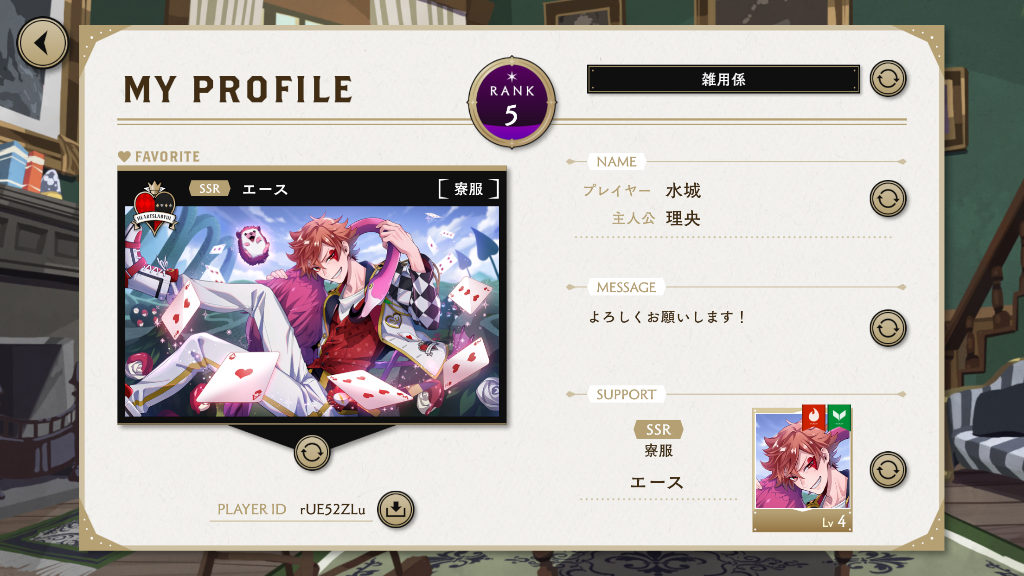Click the message よろしくお願いします！
1024x576 pixels.
coord(667,317)
